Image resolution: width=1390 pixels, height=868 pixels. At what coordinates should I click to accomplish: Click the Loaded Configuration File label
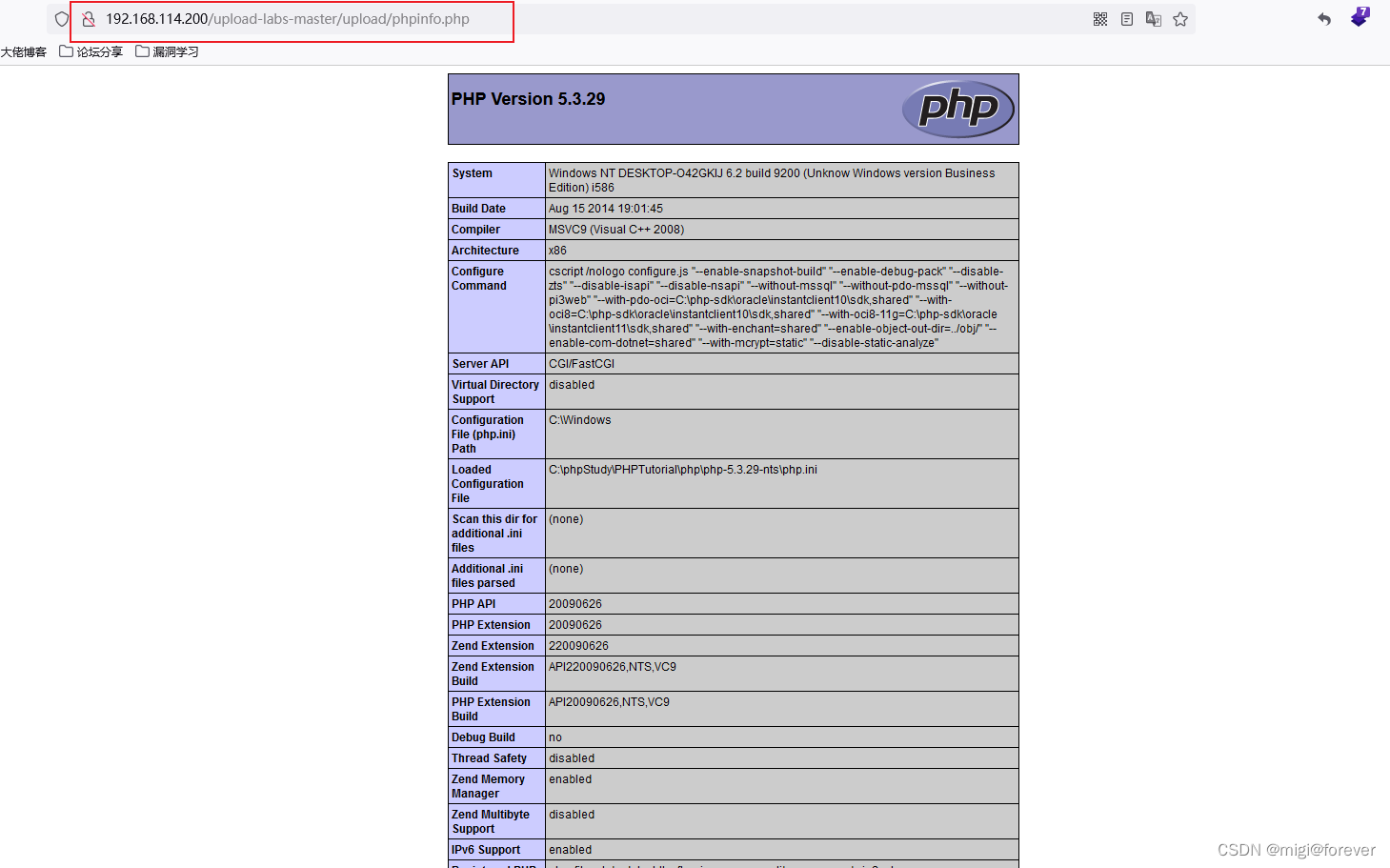(488, 484)
